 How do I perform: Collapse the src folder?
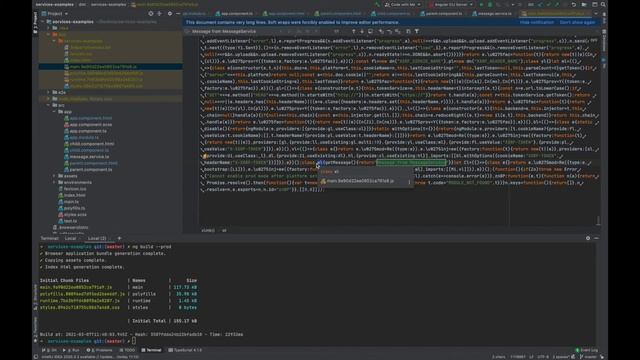point(49,105)
